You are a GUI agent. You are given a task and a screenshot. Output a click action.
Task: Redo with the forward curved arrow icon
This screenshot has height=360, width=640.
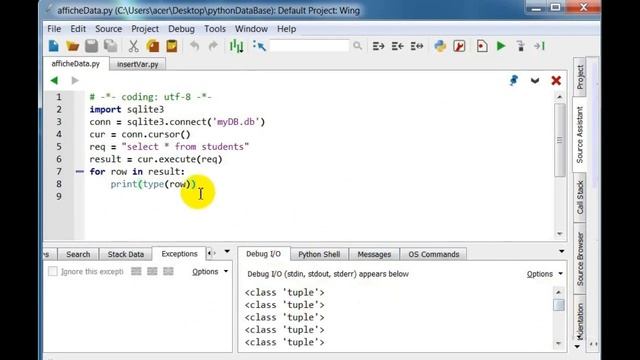pos(213,46)
